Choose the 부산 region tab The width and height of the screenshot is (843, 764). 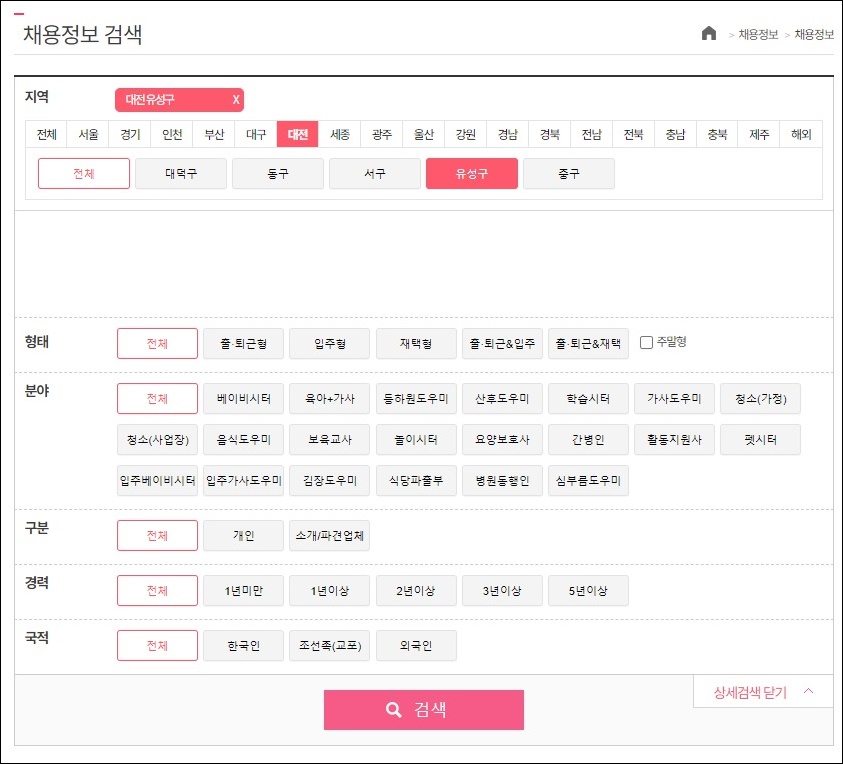click(x=214, y=134)
